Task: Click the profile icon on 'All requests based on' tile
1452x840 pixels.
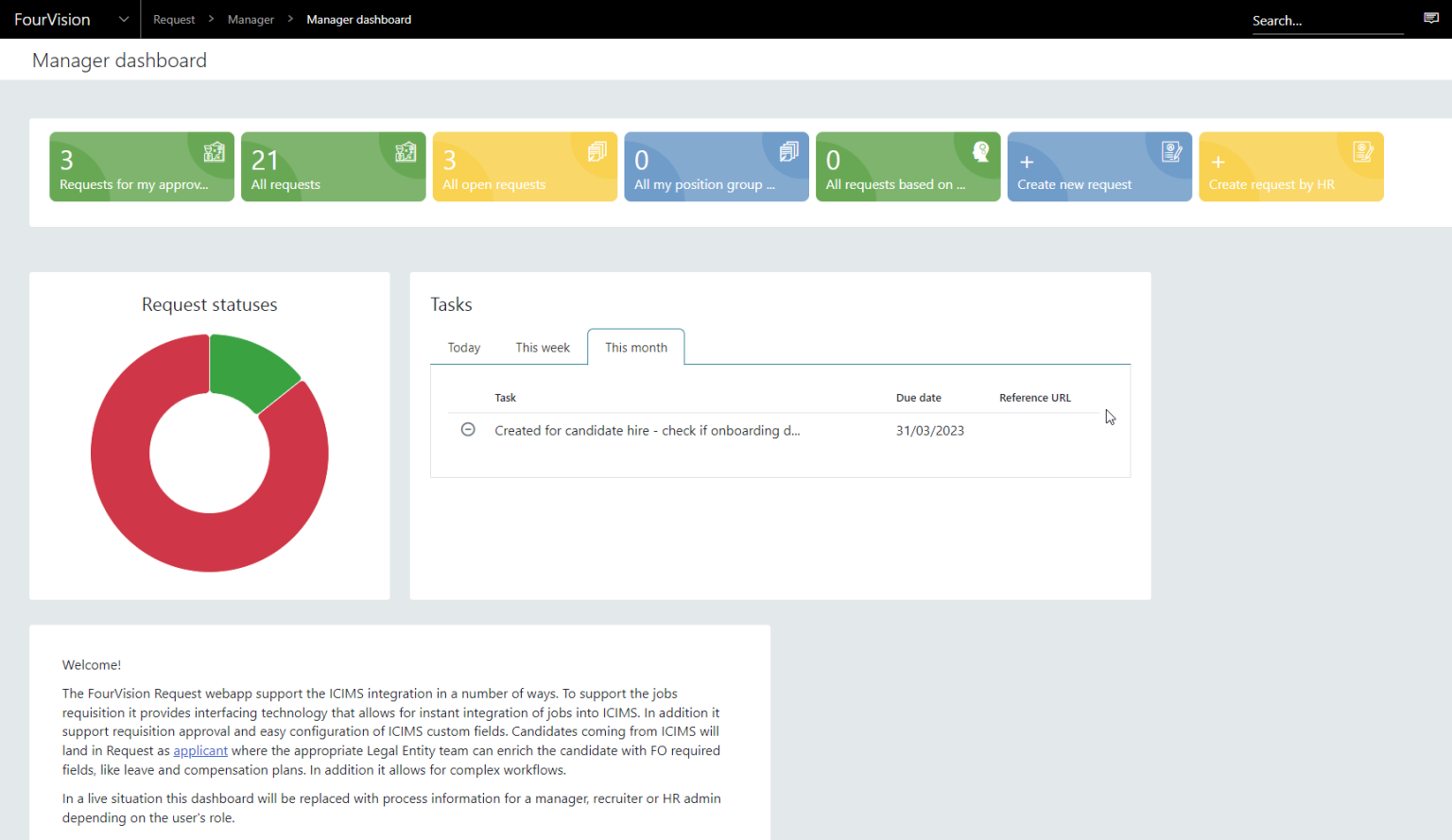Action: click(x=981, y=150)
